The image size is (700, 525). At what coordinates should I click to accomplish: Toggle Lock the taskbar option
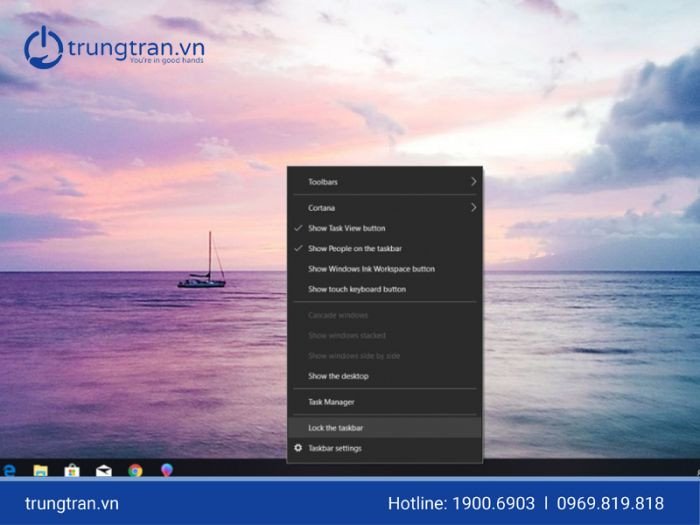(385, 428)
